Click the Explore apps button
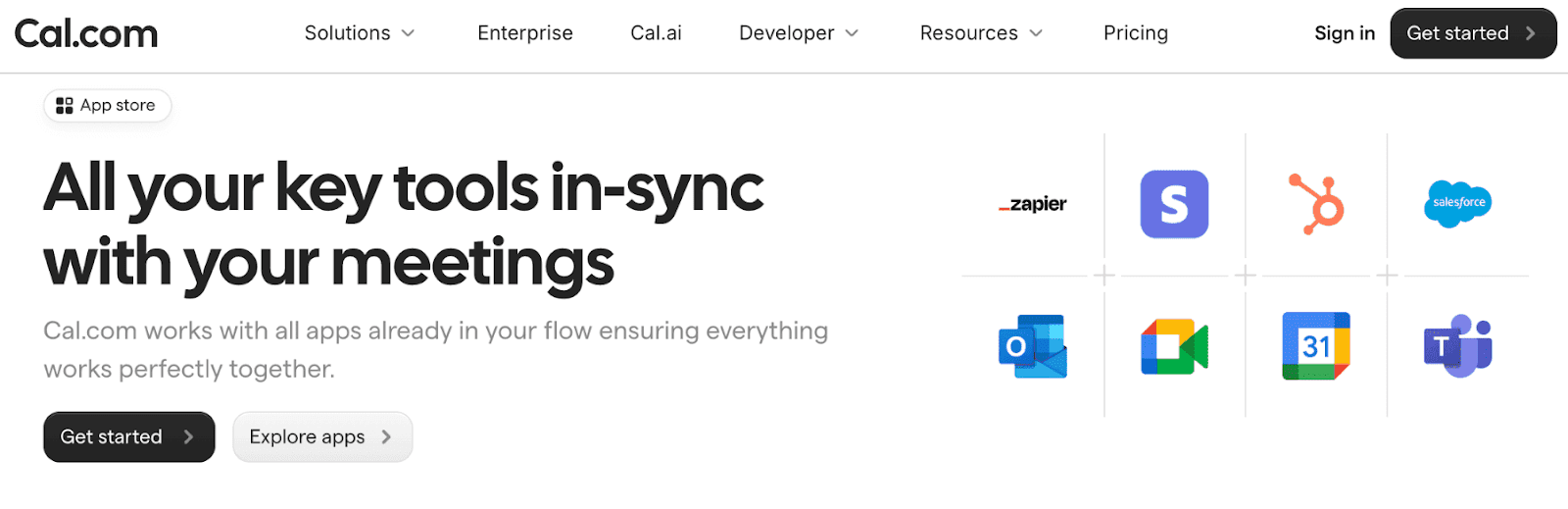The height and width of the screenshot is (509, 1568). tap(322, 436)
